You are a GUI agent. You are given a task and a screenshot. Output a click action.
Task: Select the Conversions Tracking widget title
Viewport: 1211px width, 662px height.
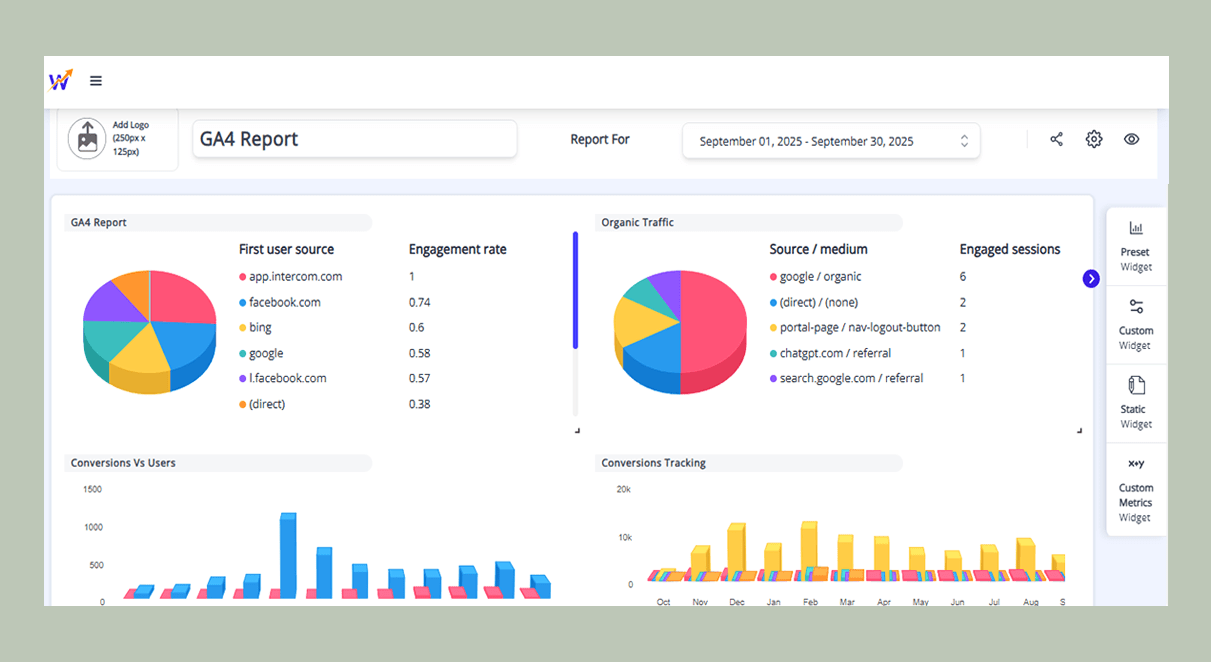click(x=653, y=463)
